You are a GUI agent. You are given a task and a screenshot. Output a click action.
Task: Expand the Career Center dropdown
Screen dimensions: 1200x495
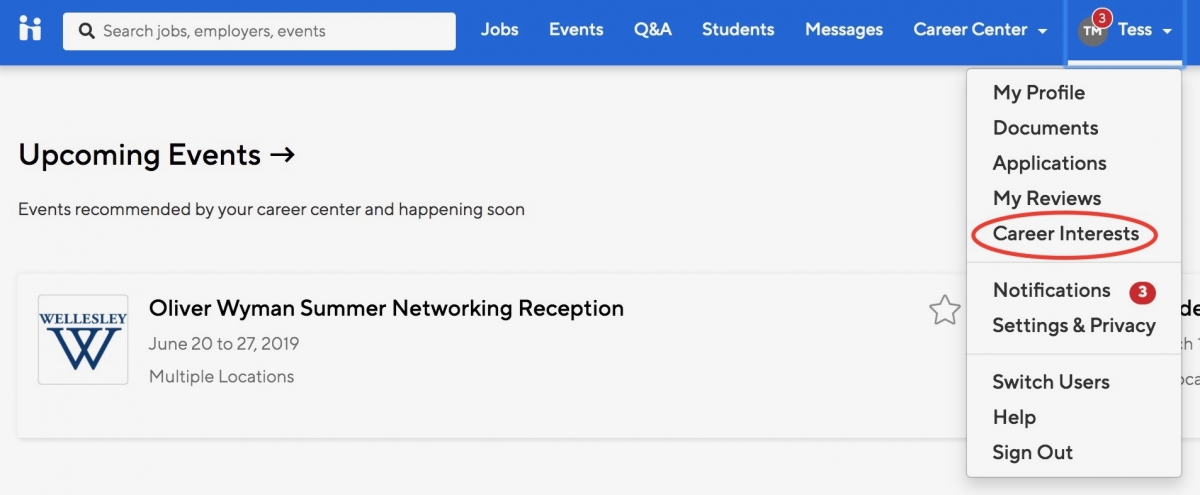point(980,30)
